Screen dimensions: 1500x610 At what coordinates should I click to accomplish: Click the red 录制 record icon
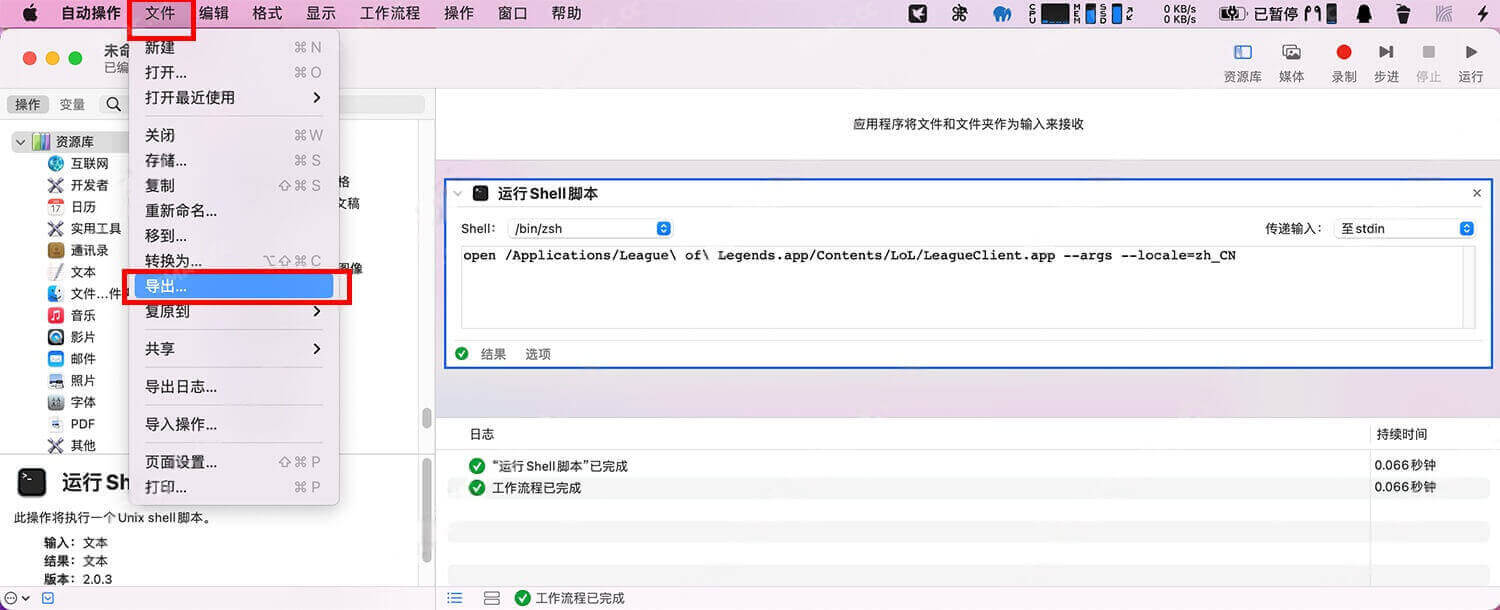[x=1343, y=52]
